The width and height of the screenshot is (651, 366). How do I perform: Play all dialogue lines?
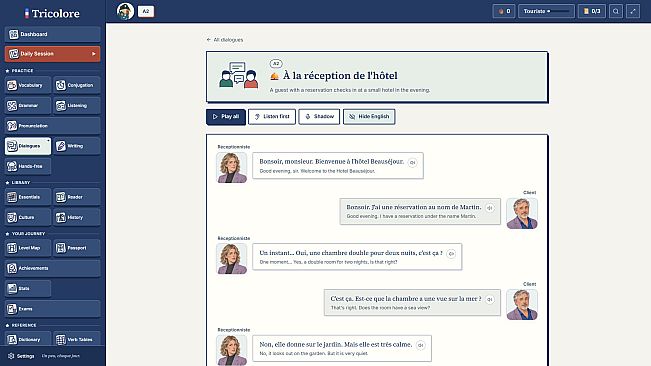tap(226, 117)
